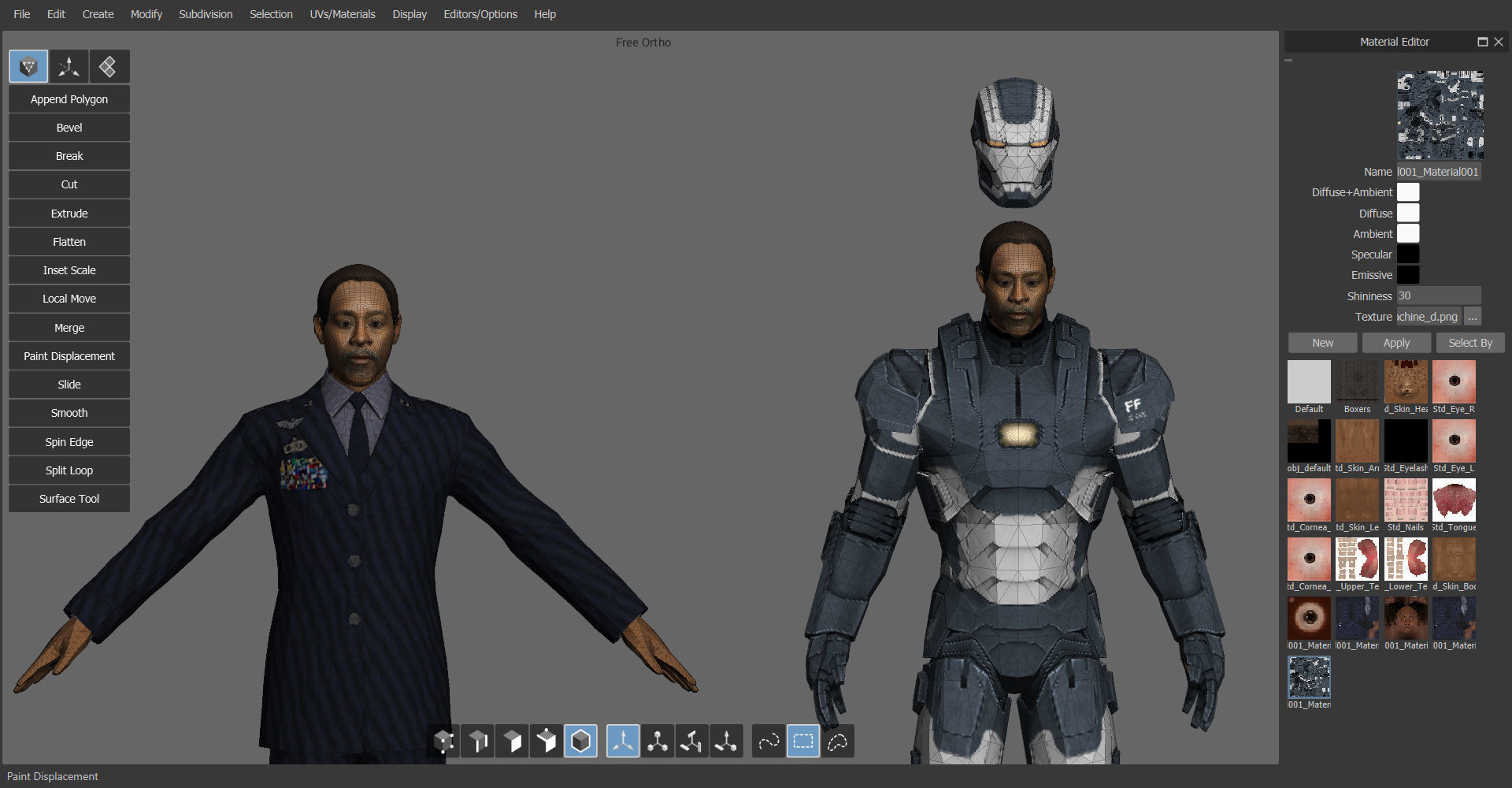Viewport: 1512px width, 788px height.
Task: Open the Specular color swatch
Action: 1408,254
